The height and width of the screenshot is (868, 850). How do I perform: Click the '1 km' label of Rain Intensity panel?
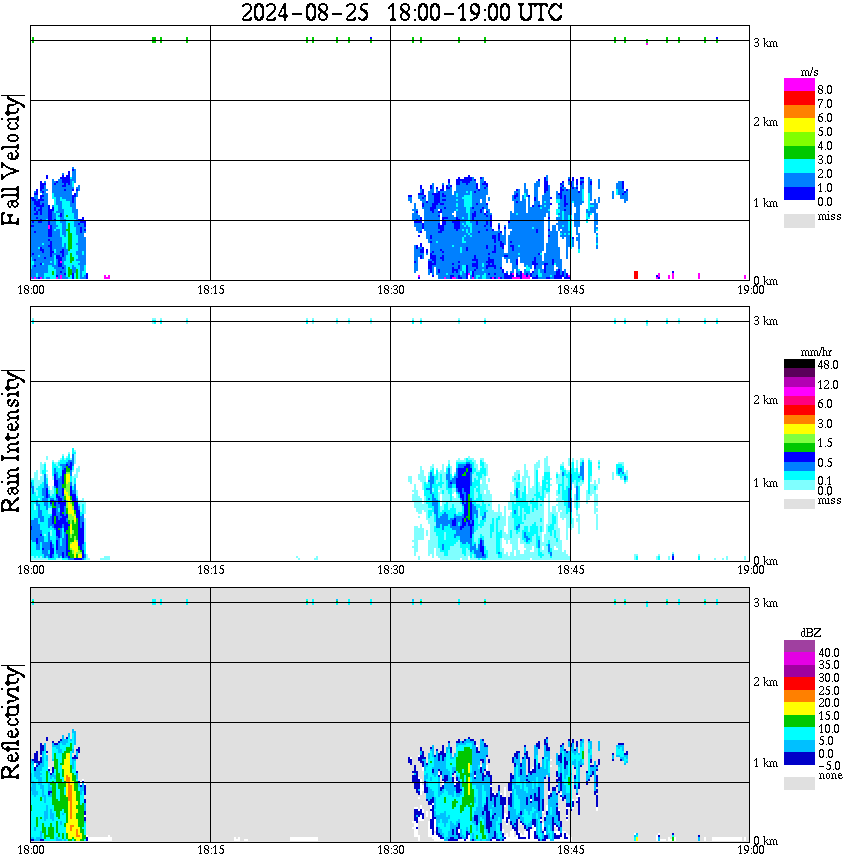pos(765,483)
